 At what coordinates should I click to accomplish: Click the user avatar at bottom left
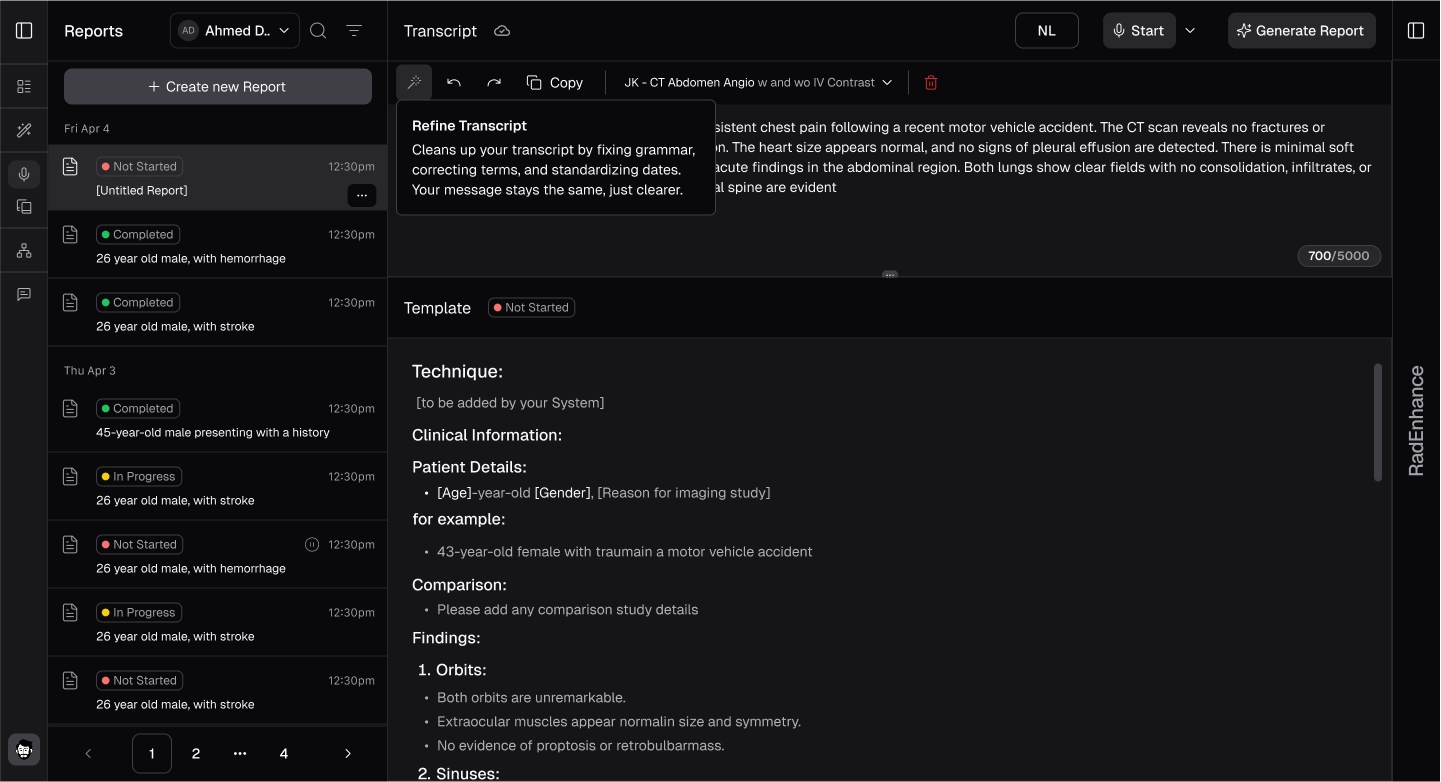(24, 750)
